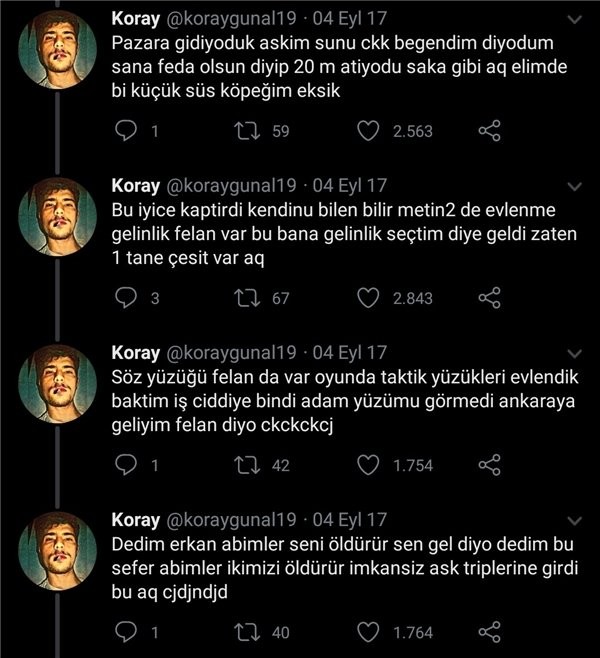Viewport: 600px width, 658px height.
Task: Share the Söz yüzüğü tweet
Action: (490, 465)
